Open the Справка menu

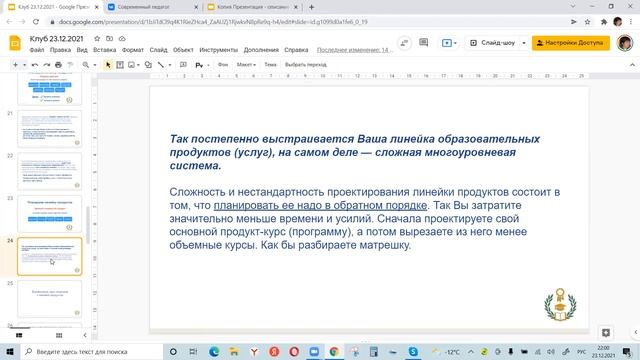(296, 50)
